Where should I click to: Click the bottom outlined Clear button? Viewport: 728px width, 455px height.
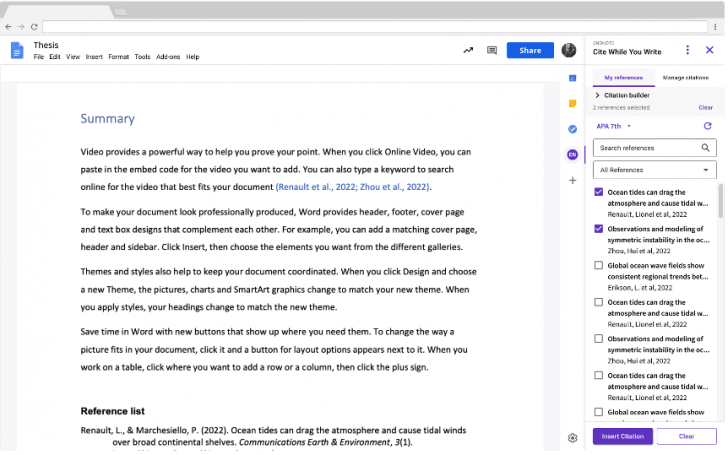click(x=686, y=436)
